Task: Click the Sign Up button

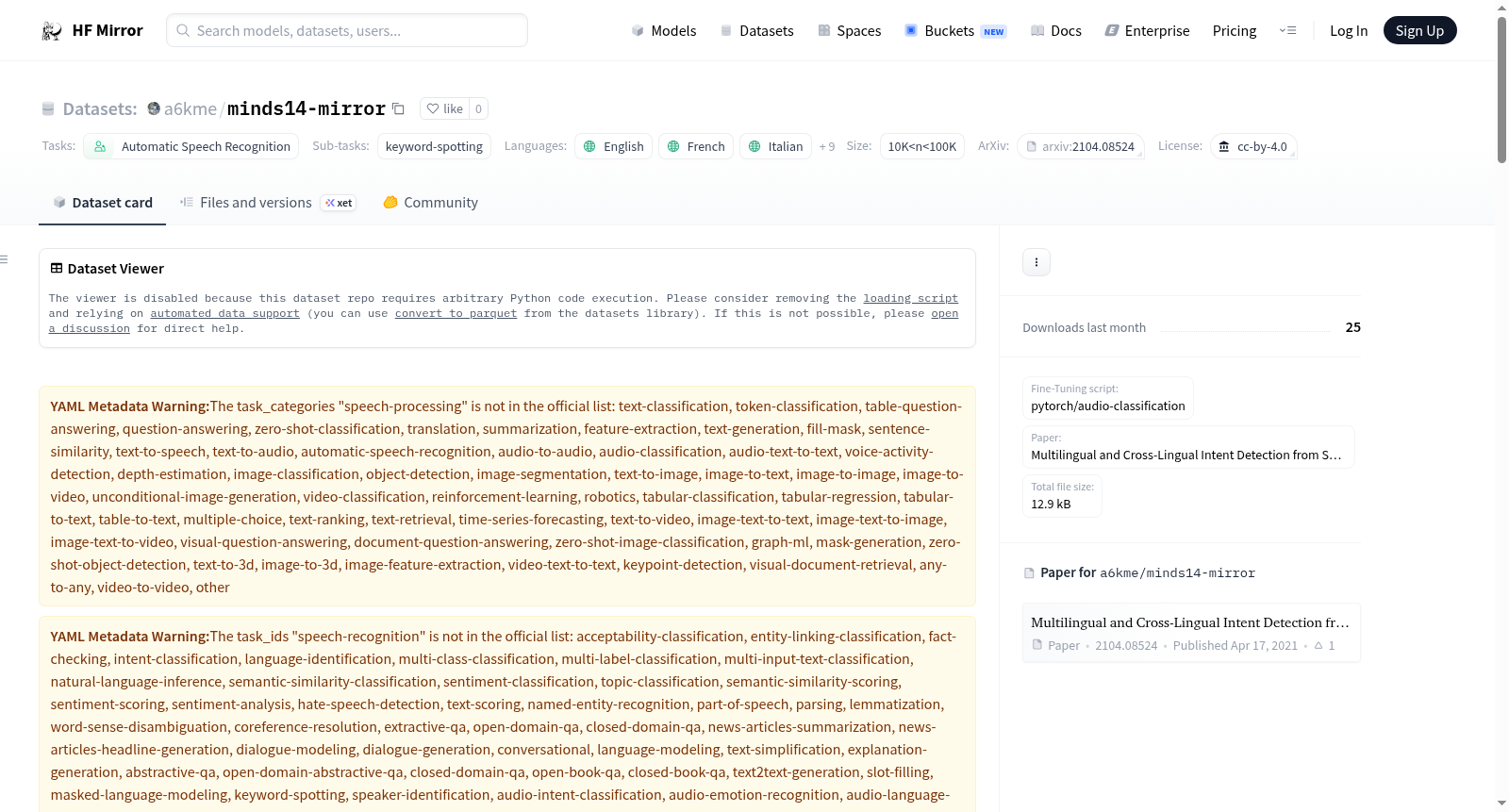Action: 1419,30
